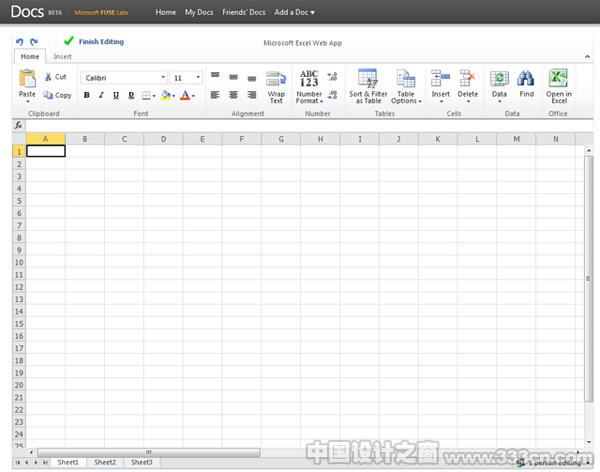Switch to the Insert ribbon tab
600x472 pixels.
62,57
